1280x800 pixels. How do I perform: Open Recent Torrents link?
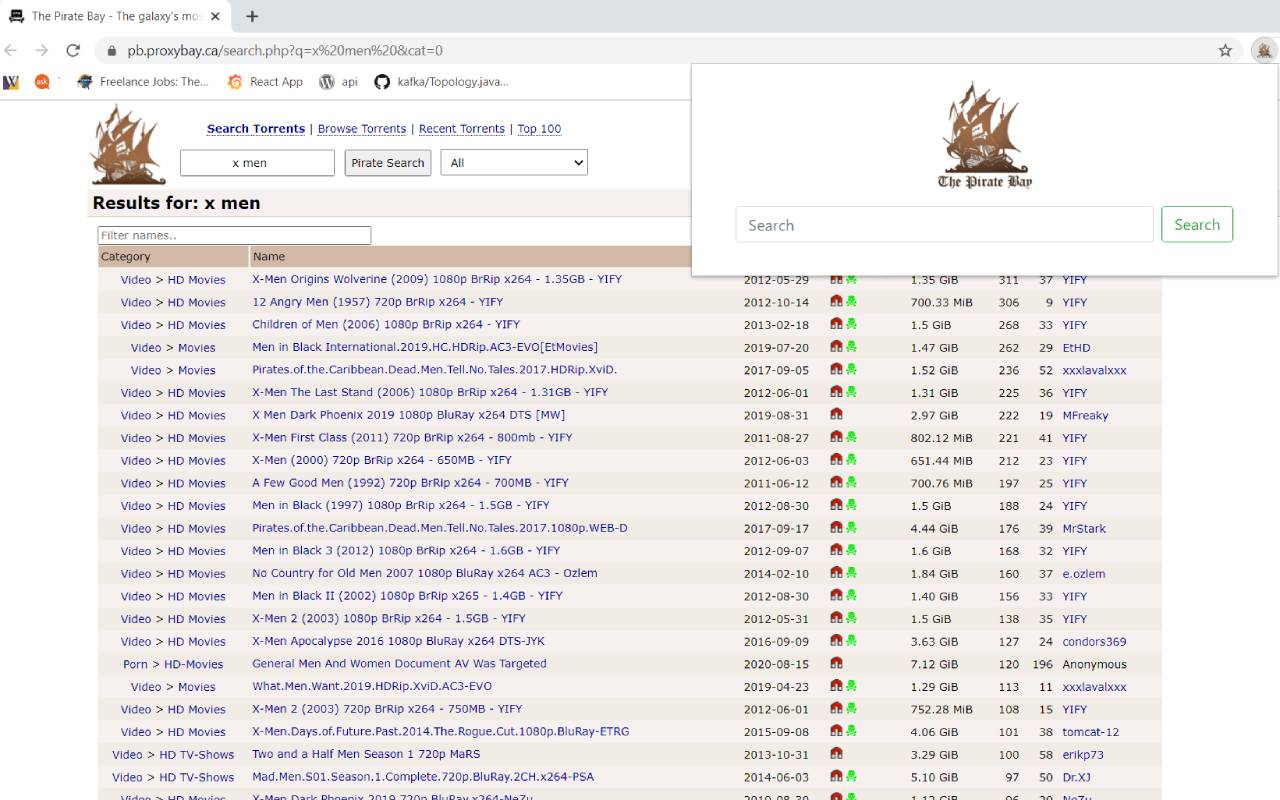pos(462,129)
